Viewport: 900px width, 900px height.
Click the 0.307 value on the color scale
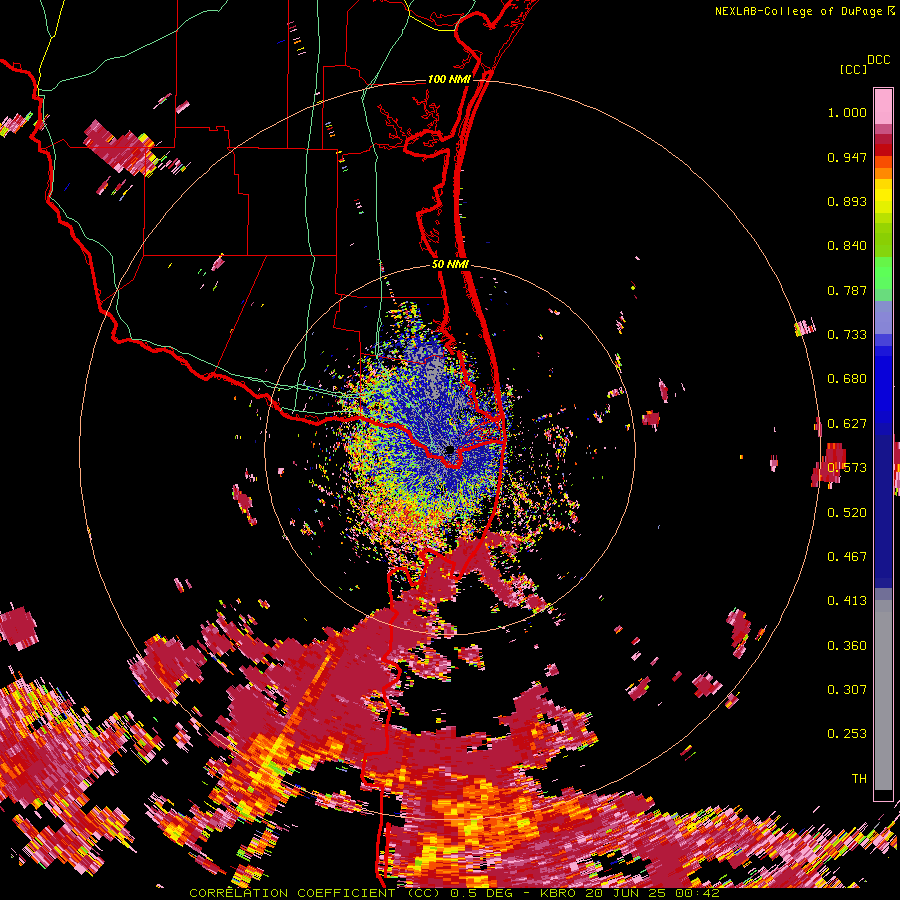(x=847, y=690)
